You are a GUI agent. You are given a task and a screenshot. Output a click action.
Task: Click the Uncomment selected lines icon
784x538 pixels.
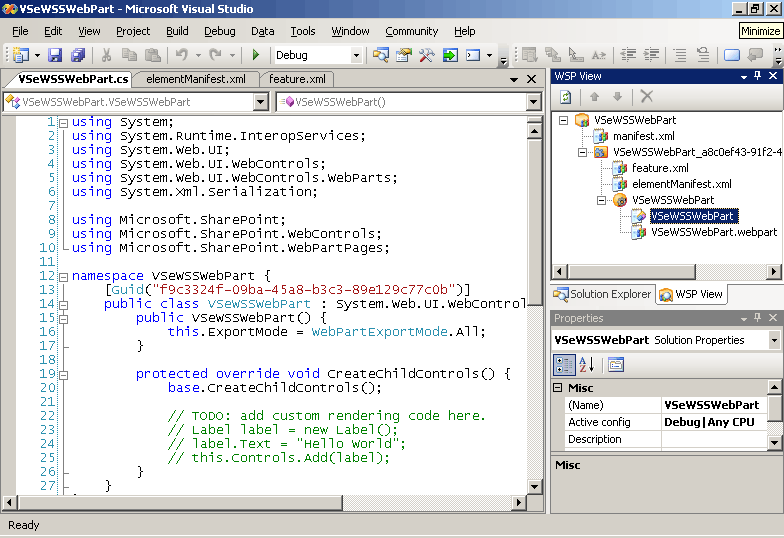[702, 55]
